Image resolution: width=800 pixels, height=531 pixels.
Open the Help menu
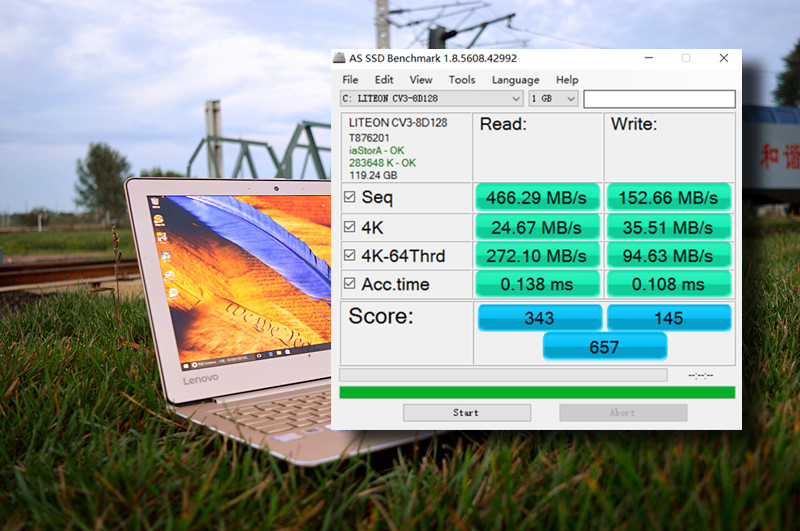(567, 80)
